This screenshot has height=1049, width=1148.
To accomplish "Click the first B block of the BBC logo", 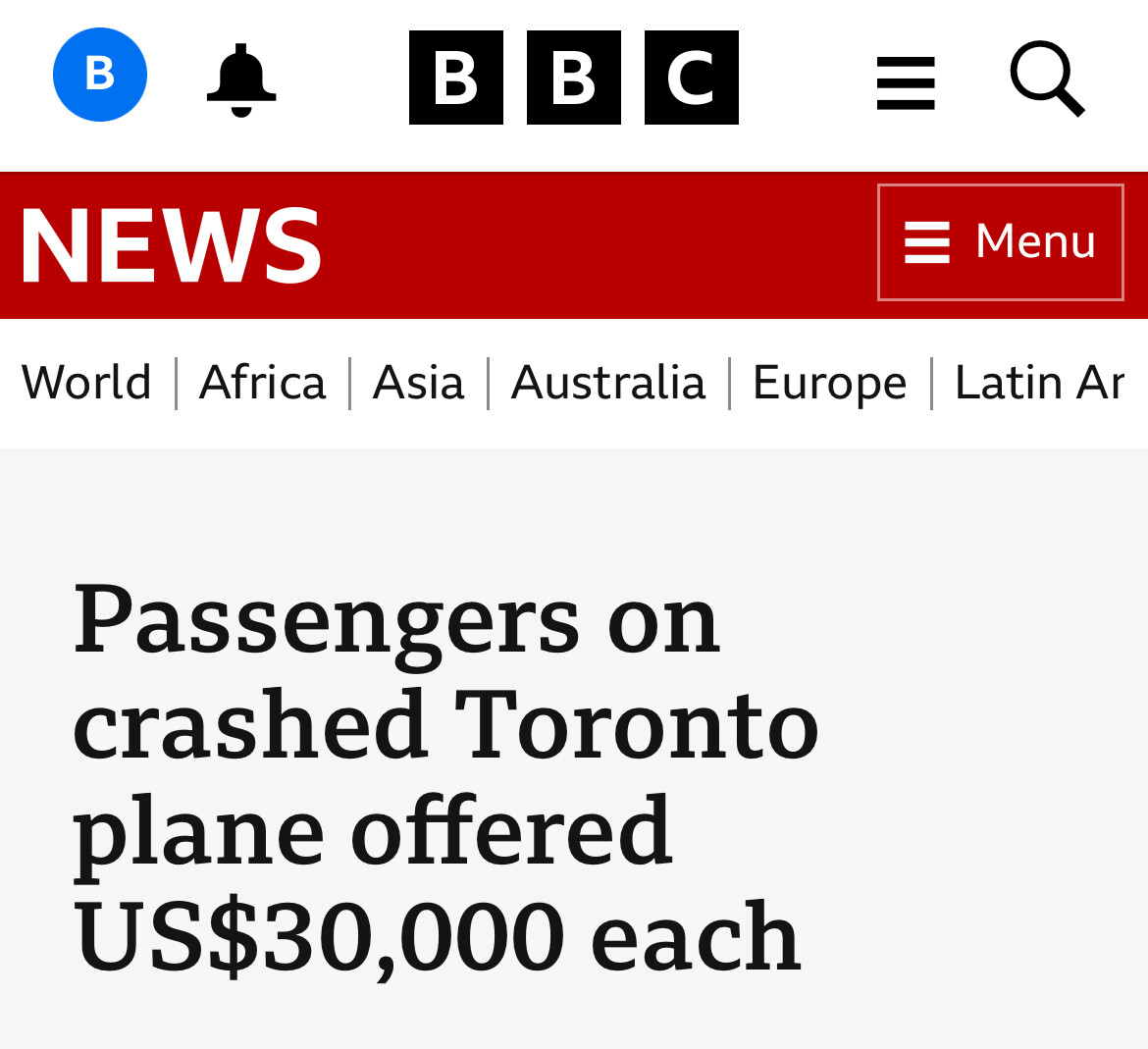I will click(x=455, y=78).
